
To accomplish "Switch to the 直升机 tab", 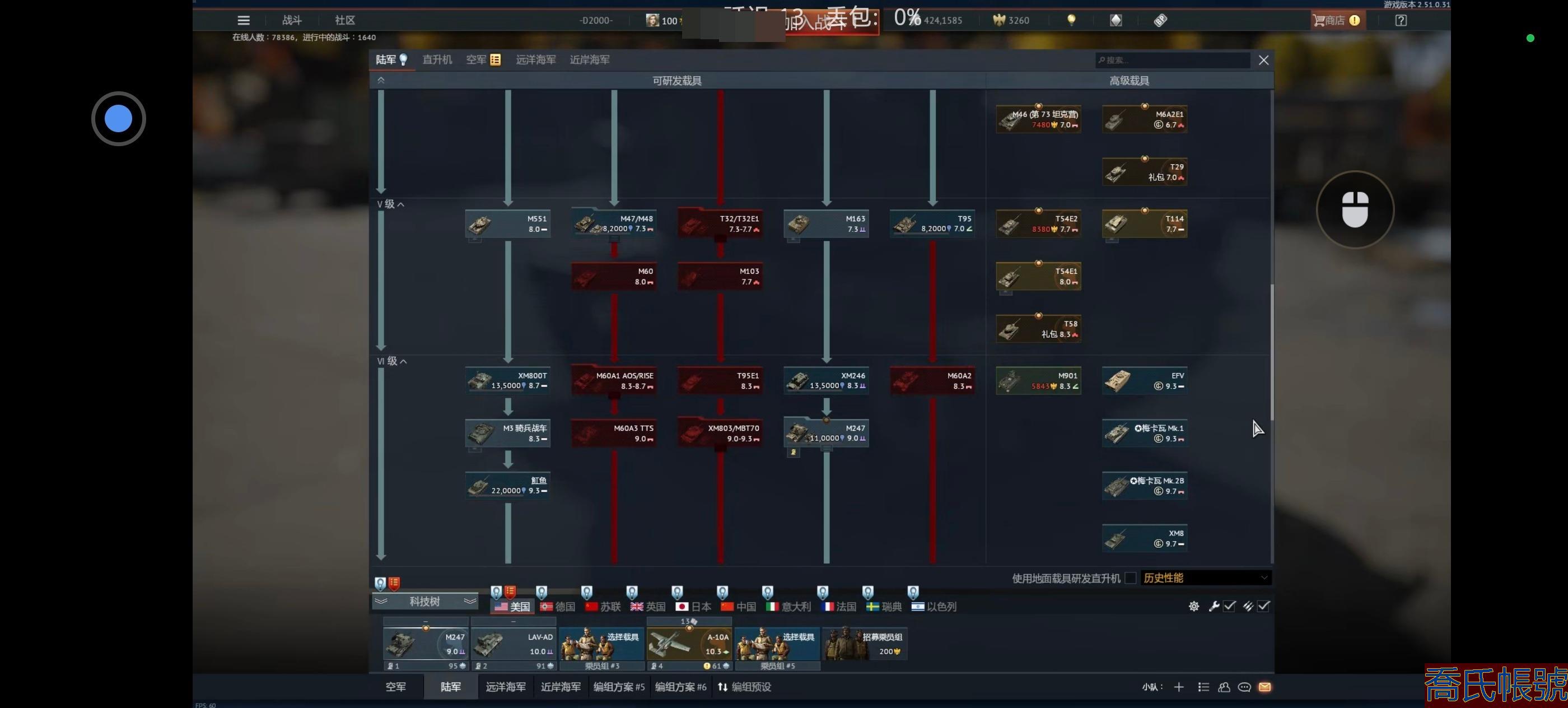I will (x=437, y=60).
